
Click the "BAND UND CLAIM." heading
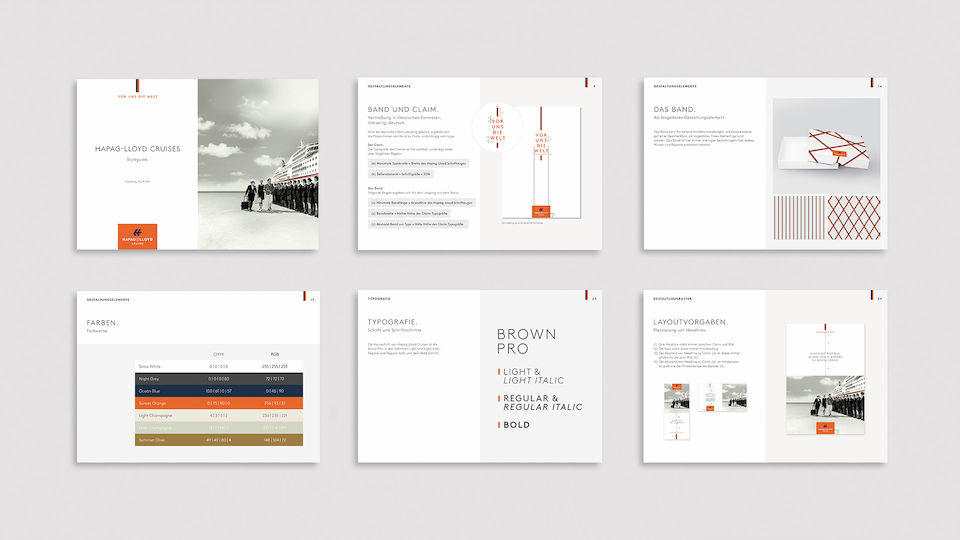pyautogui.click(x=403, y=110)
